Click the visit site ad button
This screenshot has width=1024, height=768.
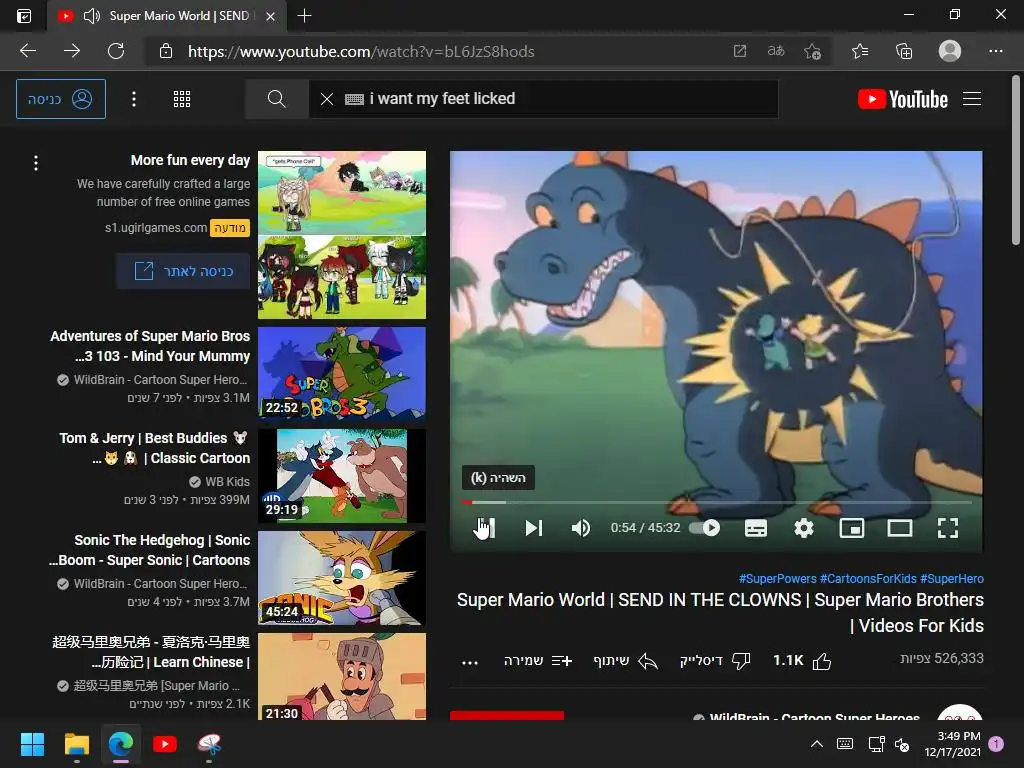(x=184, y=271)
